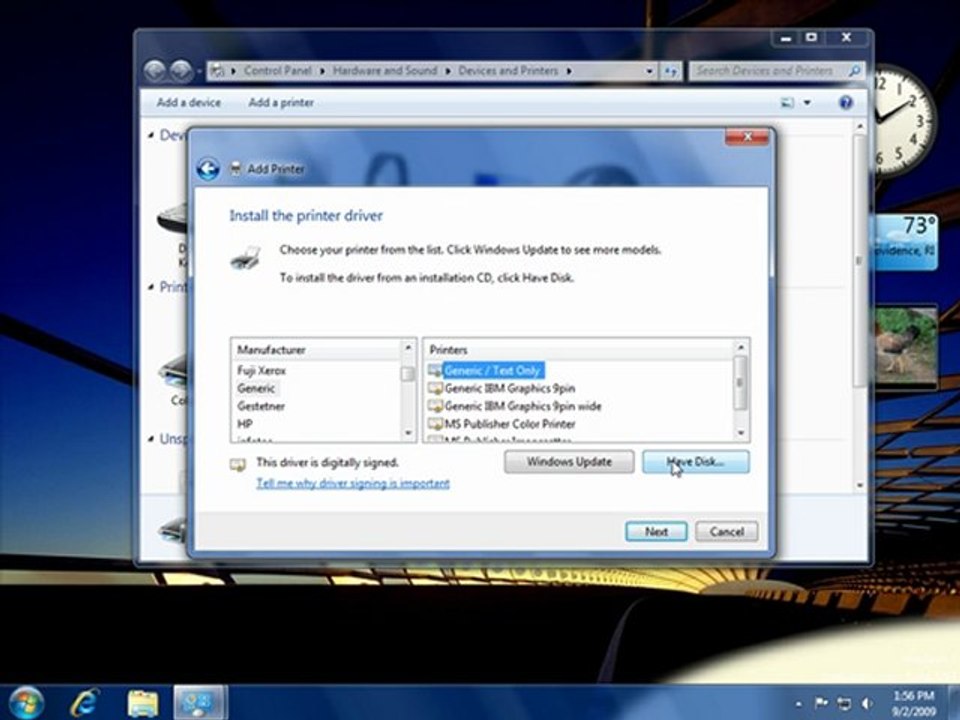The image size is (960, 720).
Task: Click the Windows Update button
Action: [x=569, y=462]
